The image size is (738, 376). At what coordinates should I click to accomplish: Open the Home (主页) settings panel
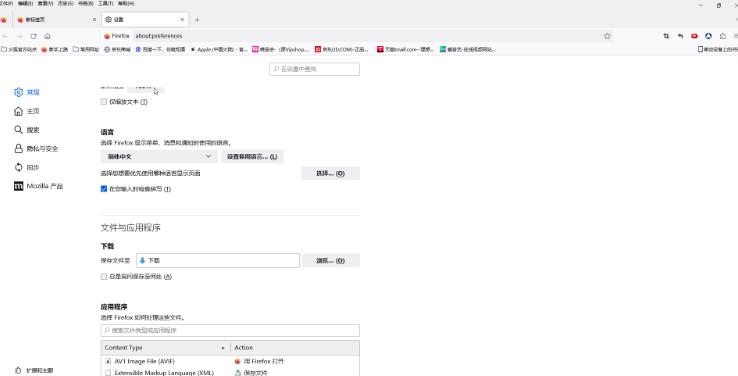coord(27,111)
